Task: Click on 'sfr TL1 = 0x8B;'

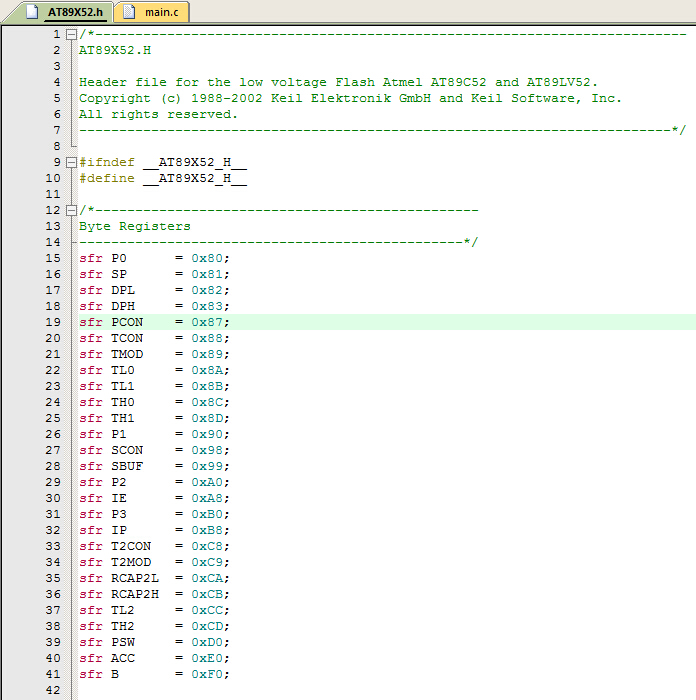Action: (x=154, y=386)
